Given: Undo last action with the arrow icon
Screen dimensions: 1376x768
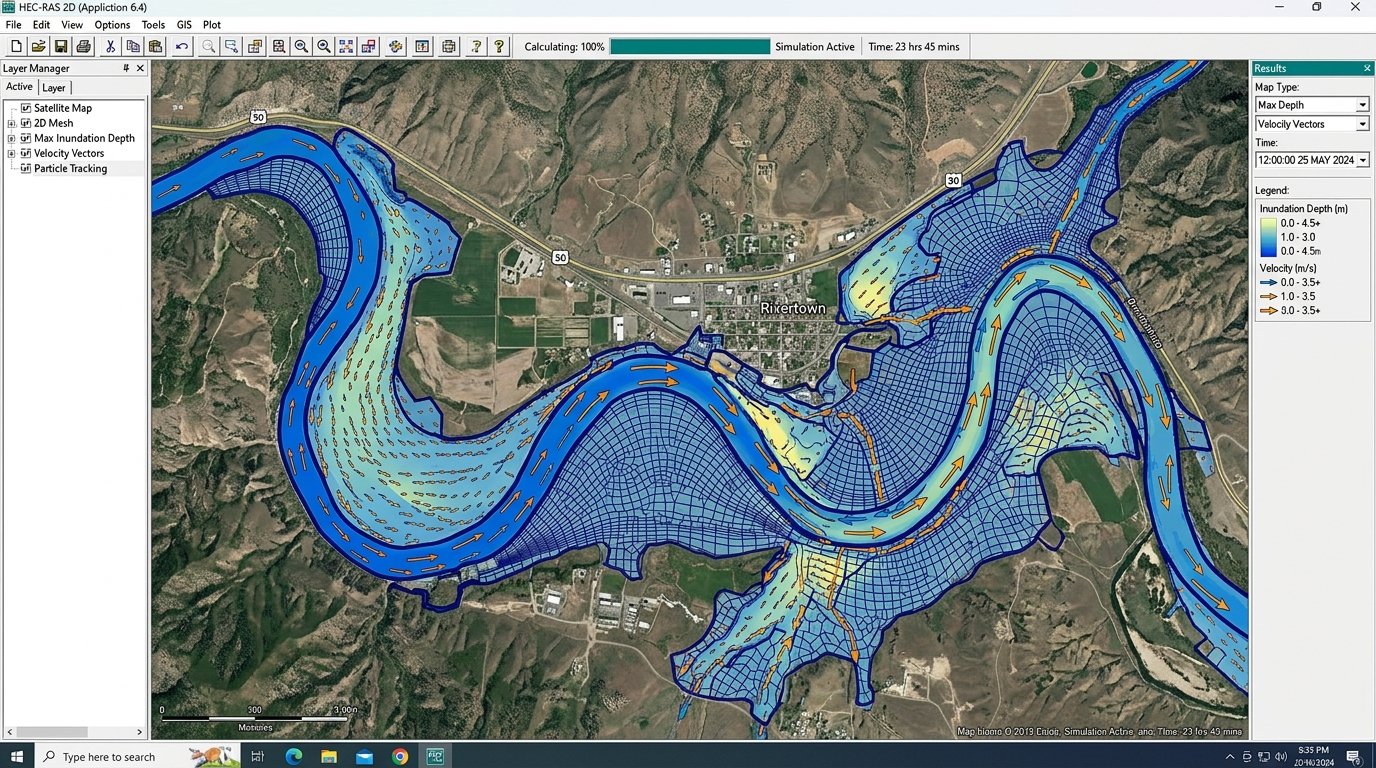Looking at the screenshot, I should click(x=182, y=46).
